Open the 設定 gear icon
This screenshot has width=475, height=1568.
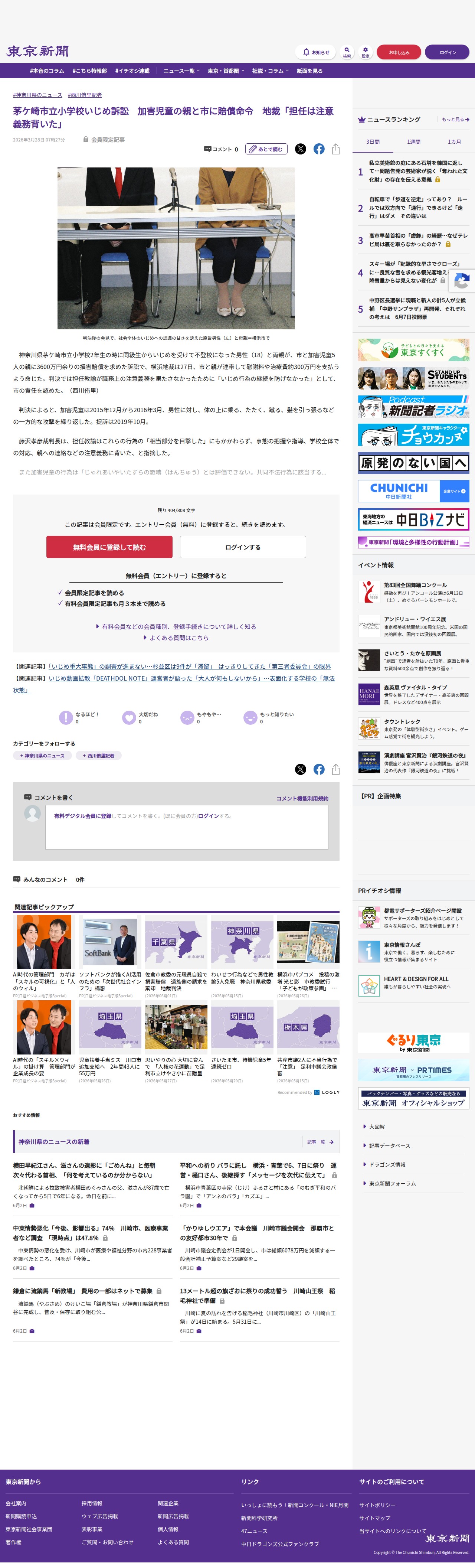(x=365, y=52)
